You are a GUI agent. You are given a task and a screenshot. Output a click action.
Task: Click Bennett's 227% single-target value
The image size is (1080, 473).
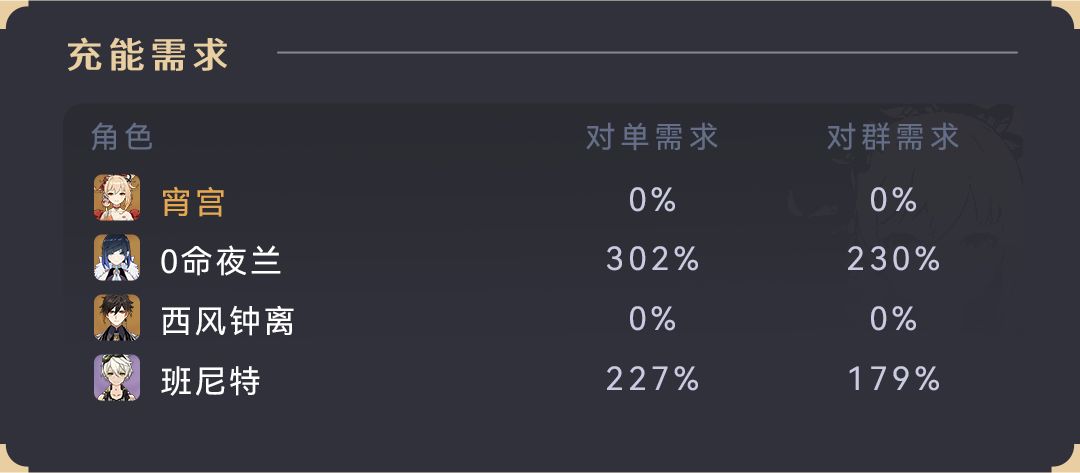[x=653, y=379]
